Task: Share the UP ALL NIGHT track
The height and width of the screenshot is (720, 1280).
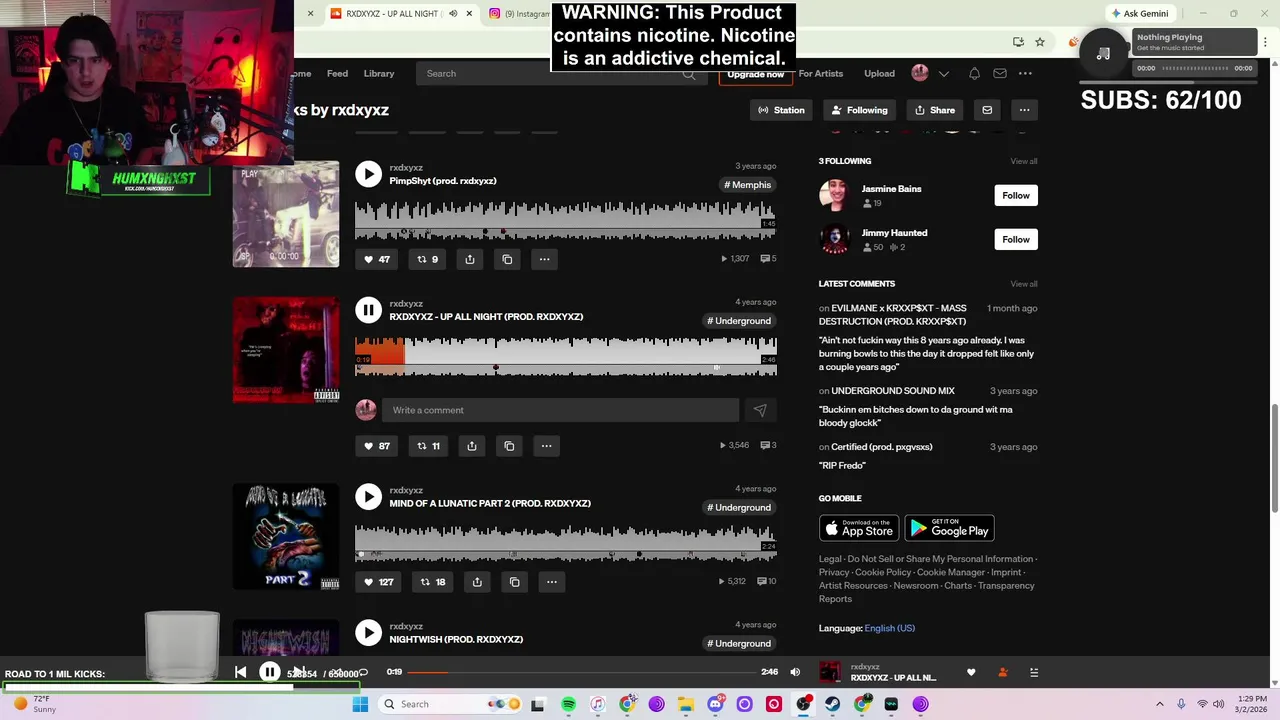Action: point(472,446)
